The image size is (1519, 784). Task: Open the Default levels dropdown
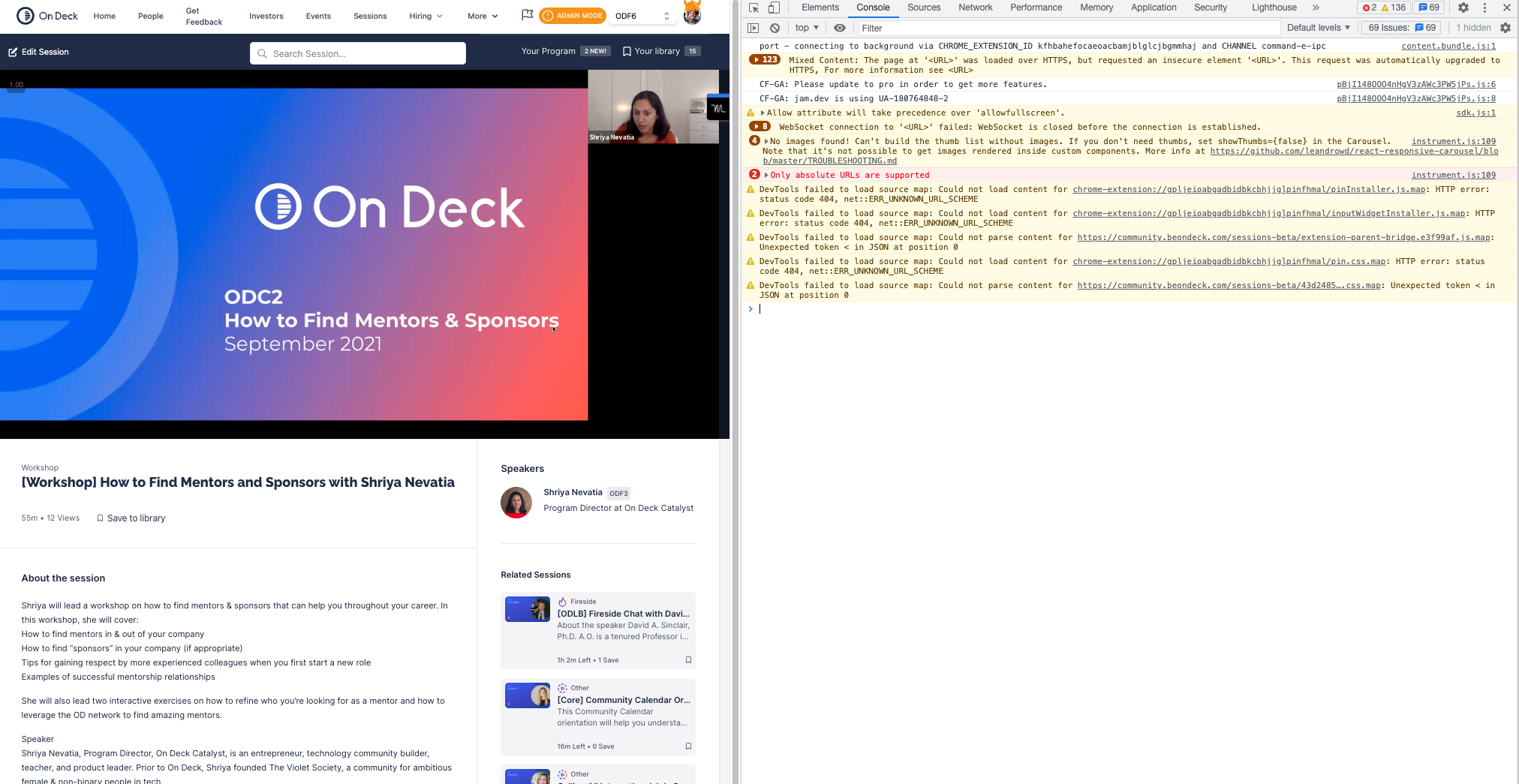(1319, 28)
